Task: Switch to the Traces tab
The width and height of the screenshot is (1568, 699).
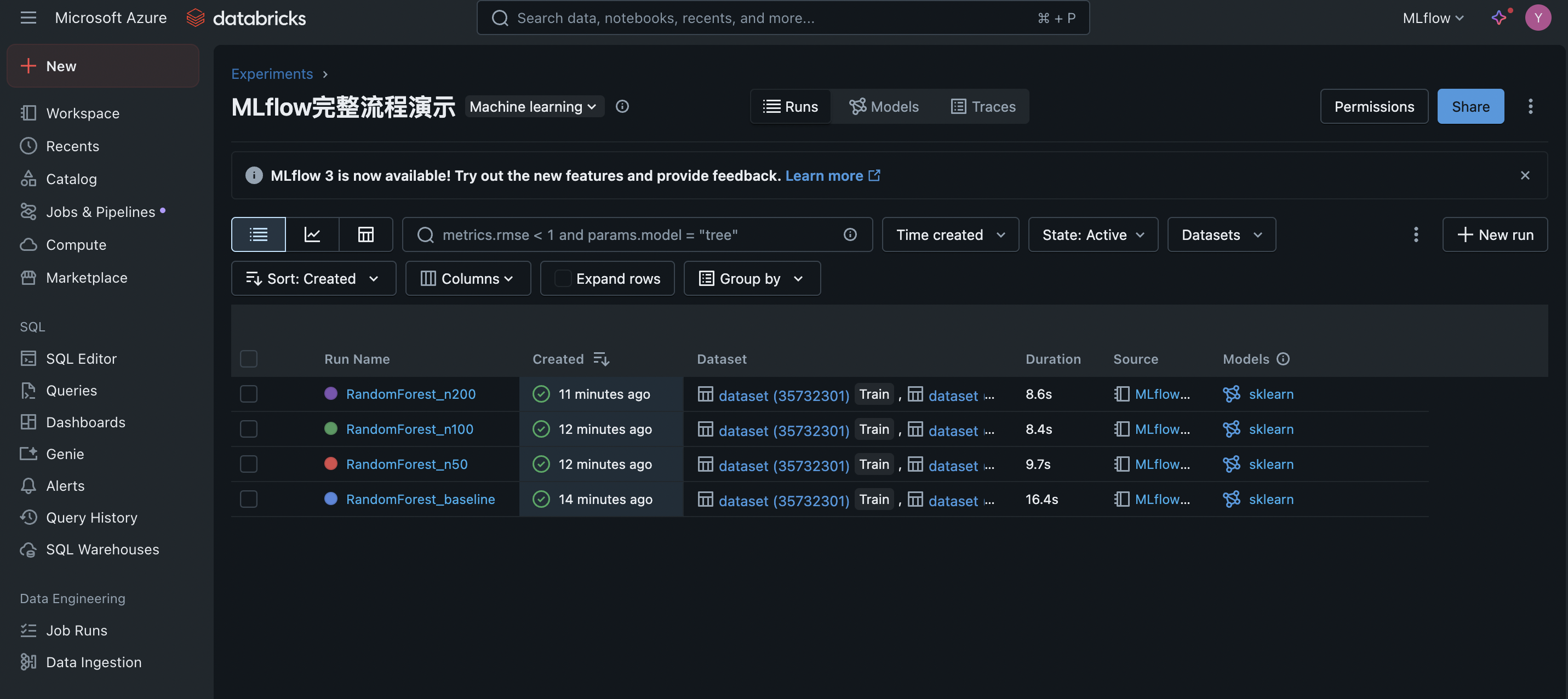Action: coord(983,107)
